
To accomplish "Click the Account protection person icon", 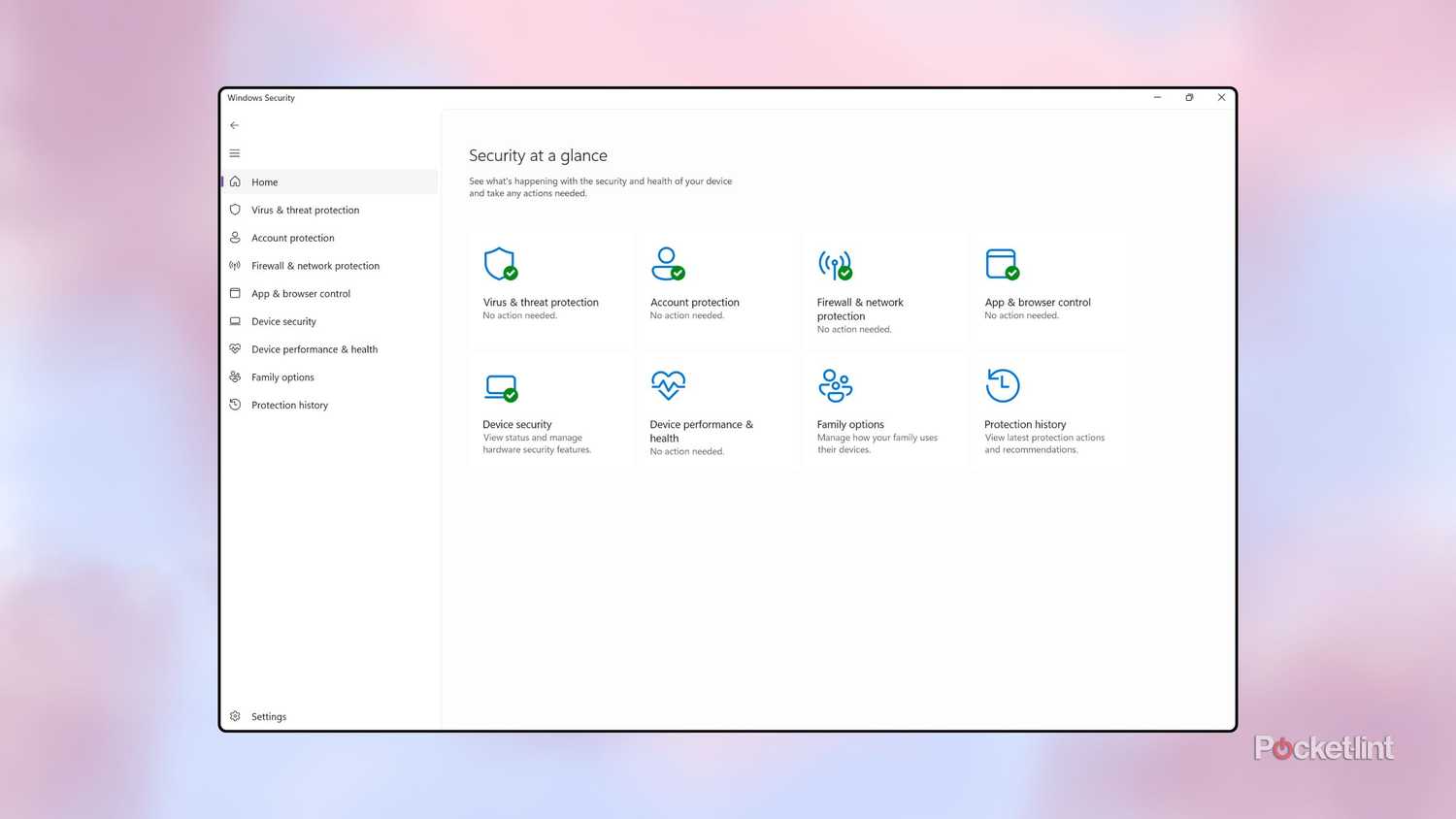I will click(668, 263).
